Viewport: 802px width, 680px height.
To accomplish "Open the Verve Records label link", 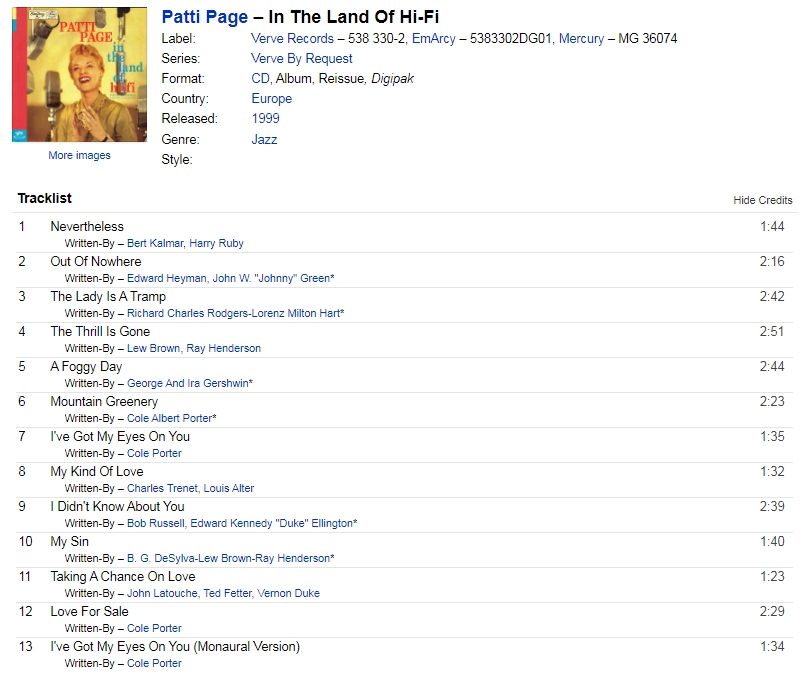I will tap(292, 38).
